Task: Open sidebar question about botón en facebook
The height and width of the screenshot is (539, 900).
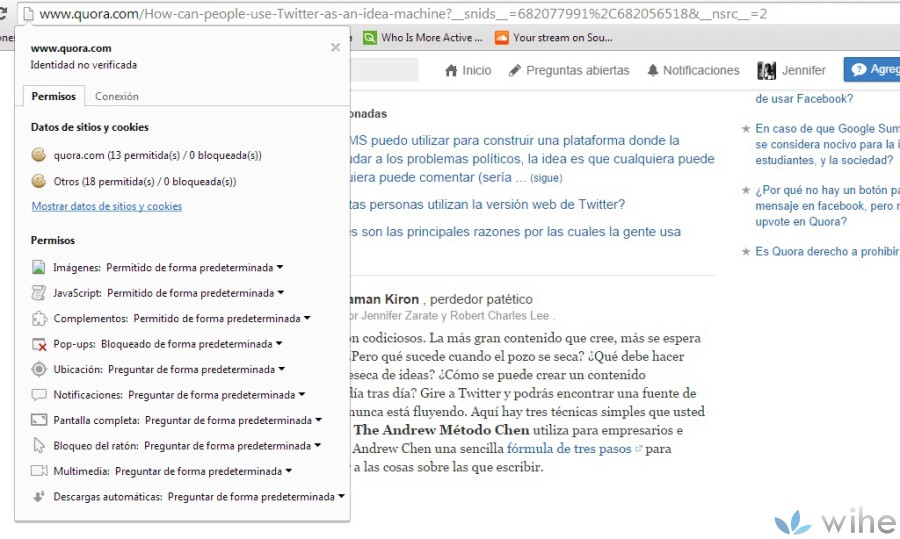Action: [827, 205]
